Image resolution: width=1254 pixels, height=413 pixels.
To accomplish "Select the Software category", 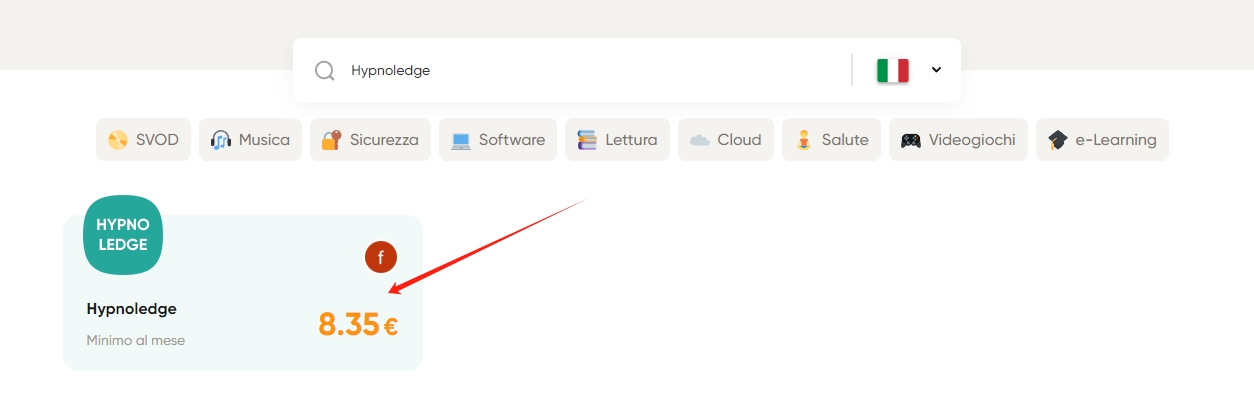I will [x=498, y=140].
